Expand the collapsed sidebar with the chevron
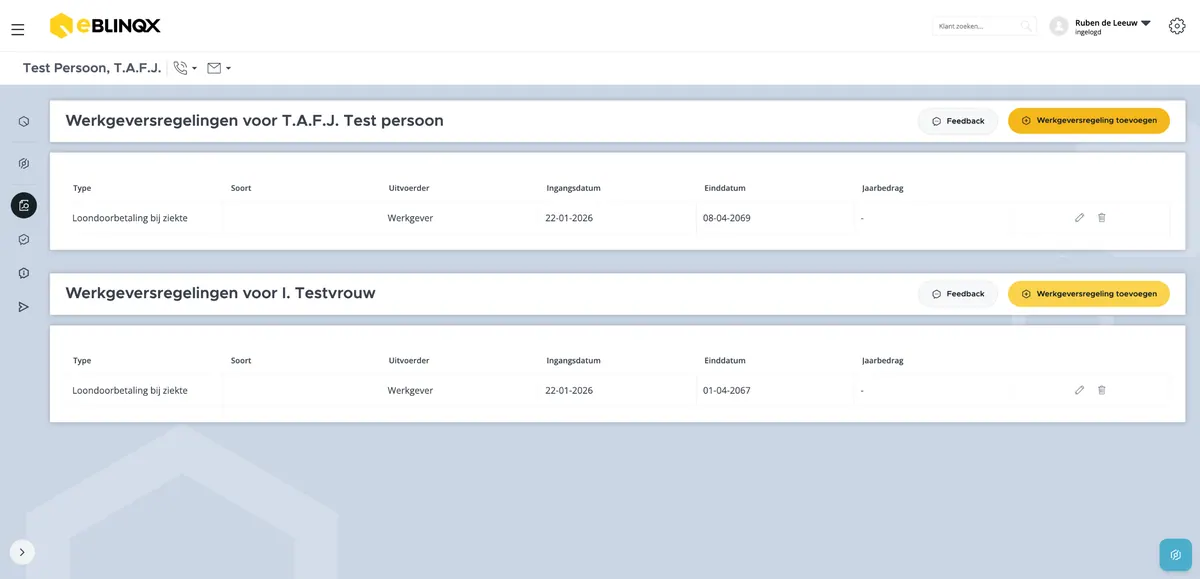This screenshot has width=1200, height=579. pos(22,551)
